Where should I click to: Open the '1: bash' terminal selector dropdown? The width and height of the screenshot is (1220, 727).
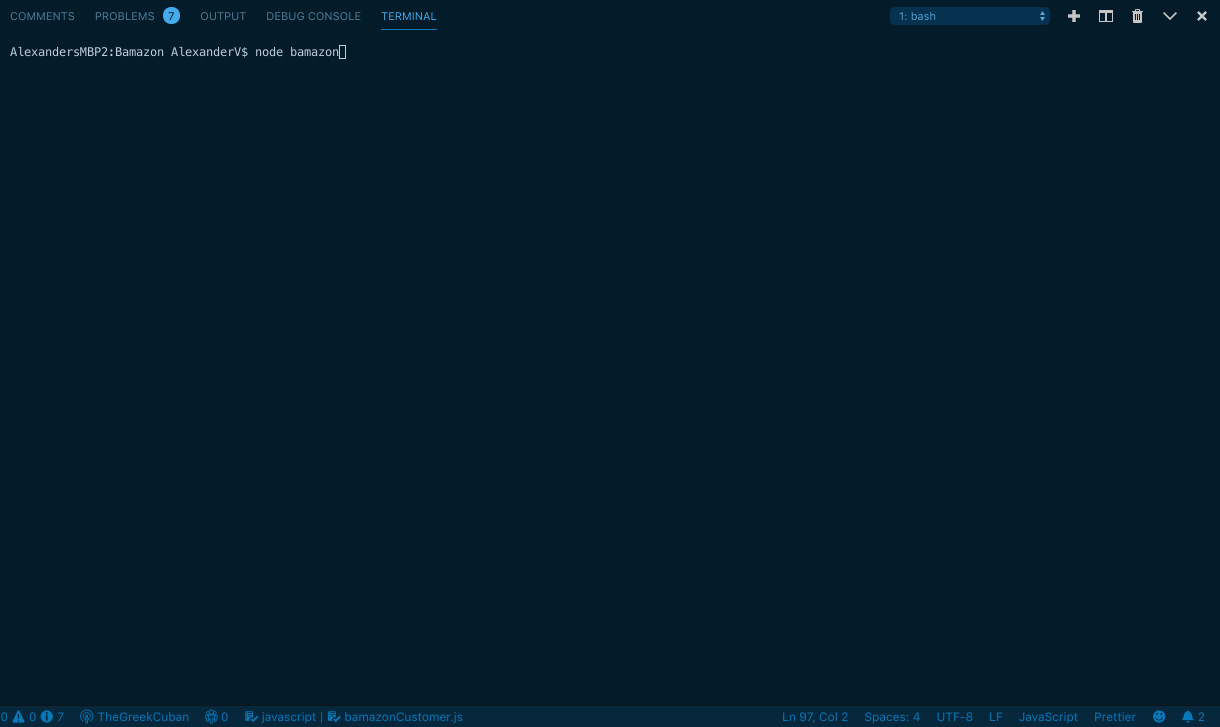pos(970,16)
